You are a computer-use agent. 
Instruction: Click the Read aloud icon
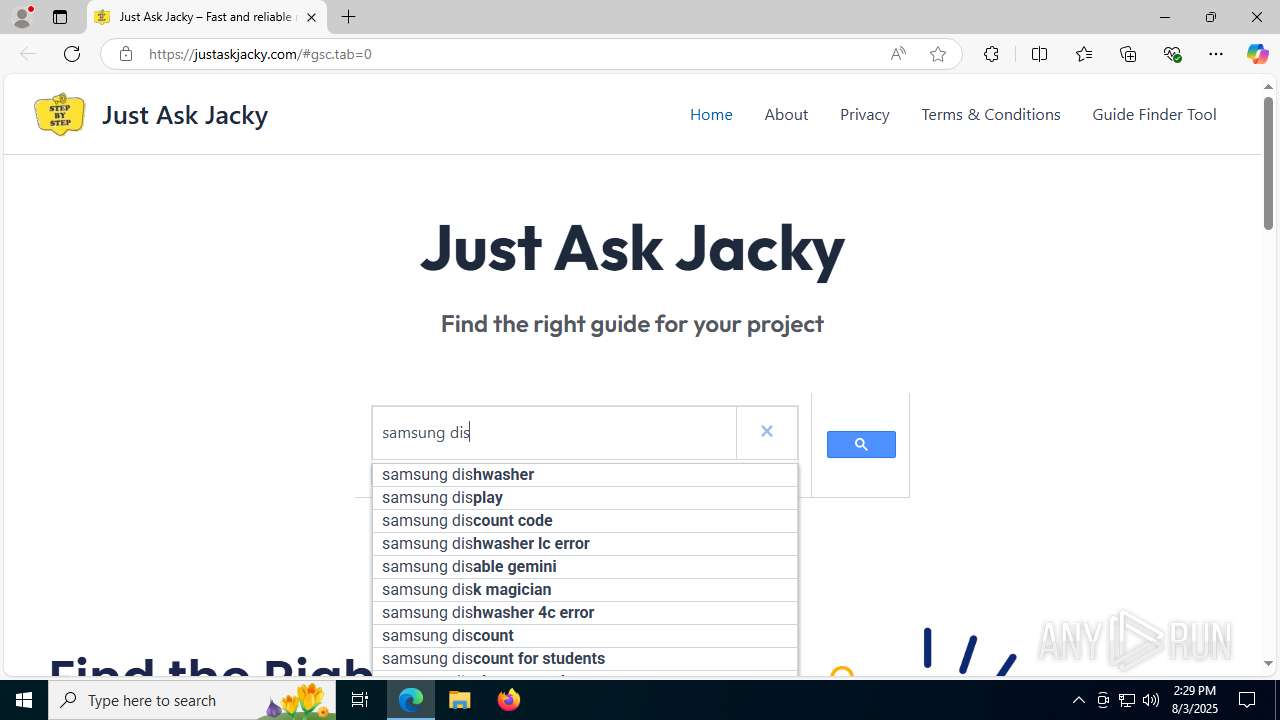point(898,54)
